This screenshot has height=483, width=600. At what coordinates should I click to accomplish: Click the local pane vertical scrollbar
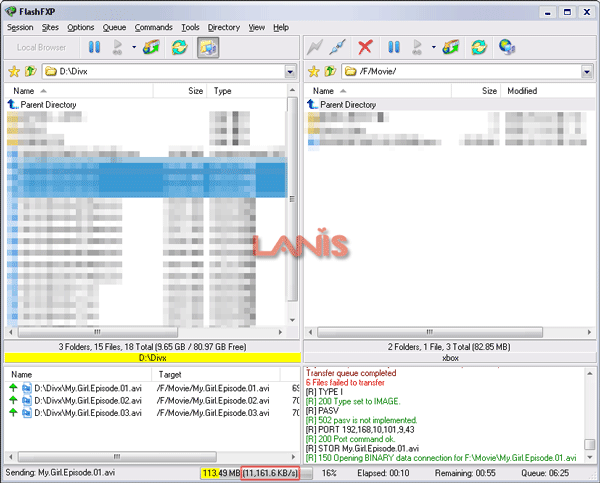click(x=292, y=199)
